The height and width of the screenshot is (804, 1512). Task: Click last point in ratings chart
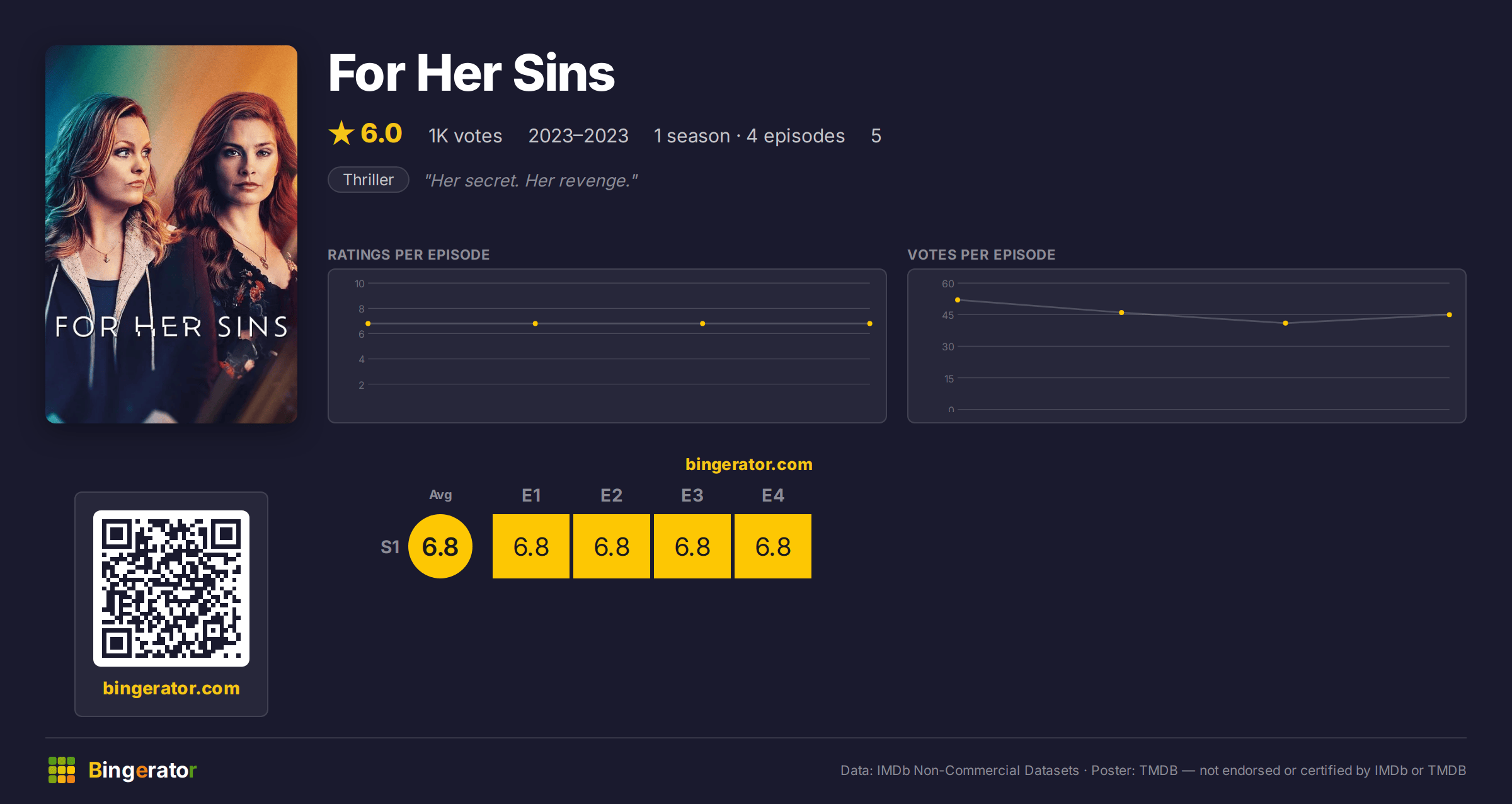coord(869,323)
